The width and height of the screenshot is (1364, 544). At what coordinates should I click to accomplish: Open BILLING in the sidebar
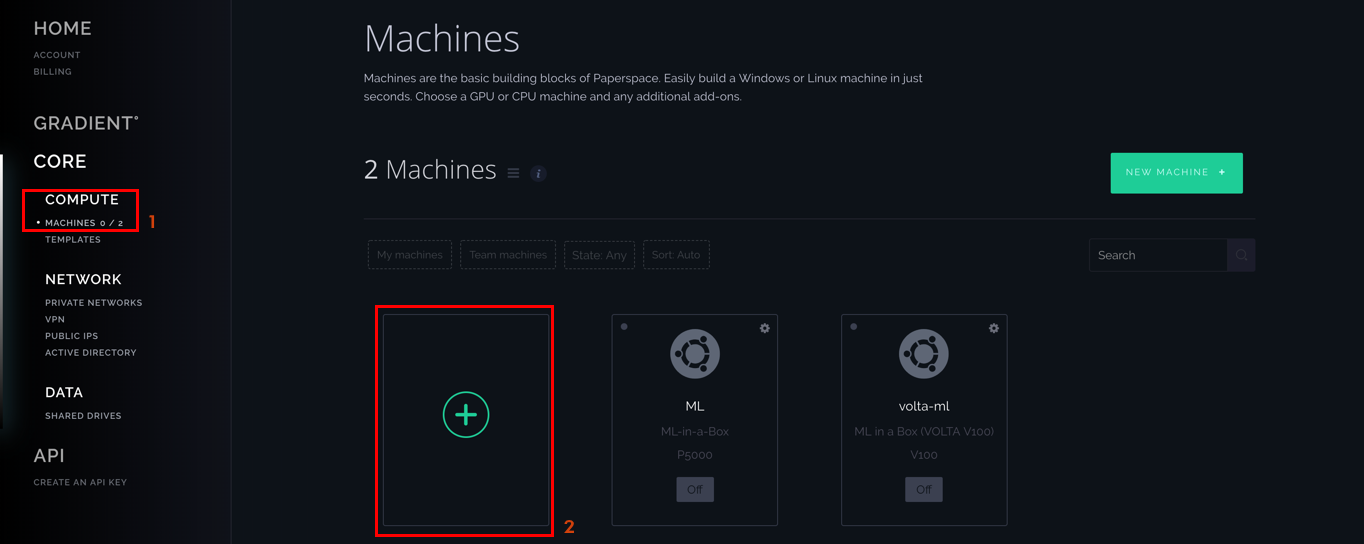coord(53,72)
